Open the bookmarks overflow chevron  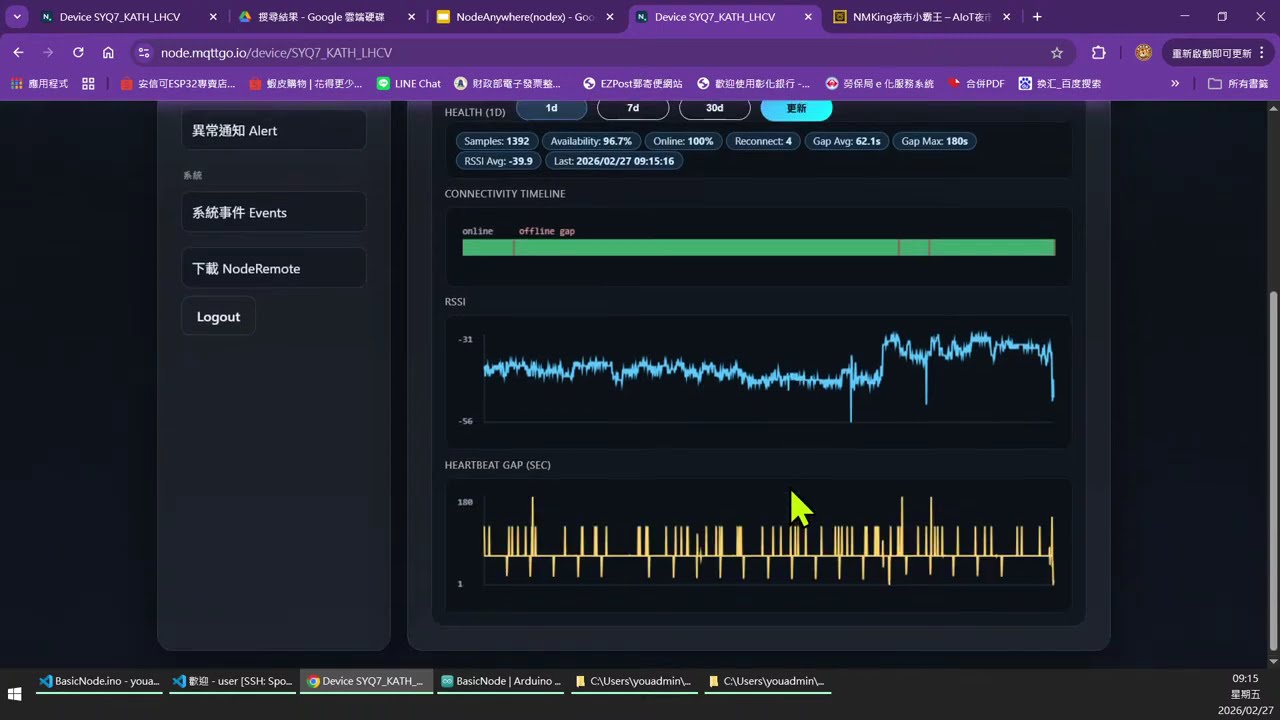point(1175,84)
